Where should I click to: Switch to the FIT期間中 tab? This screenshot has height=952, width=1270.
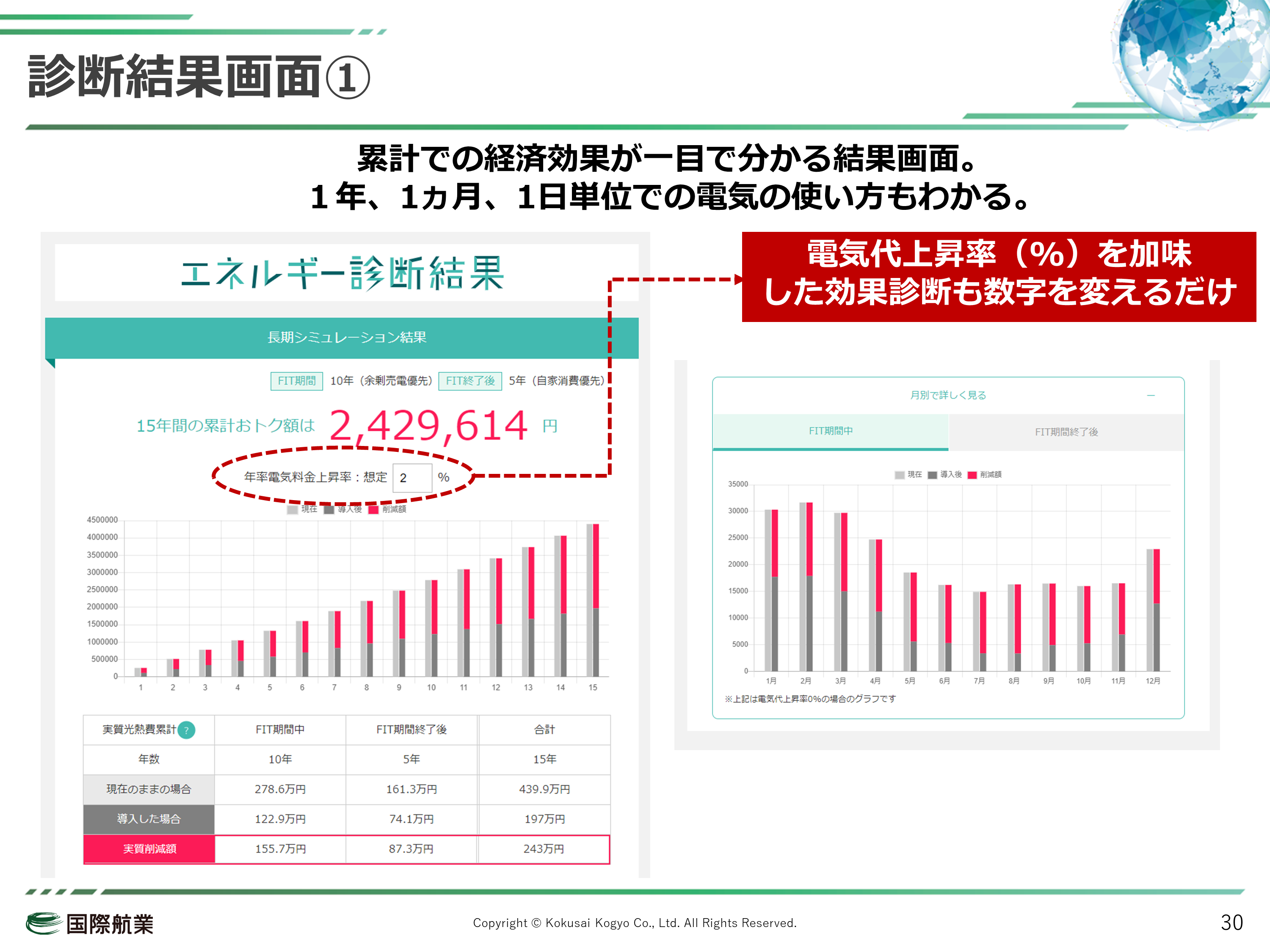coord(830,432)
